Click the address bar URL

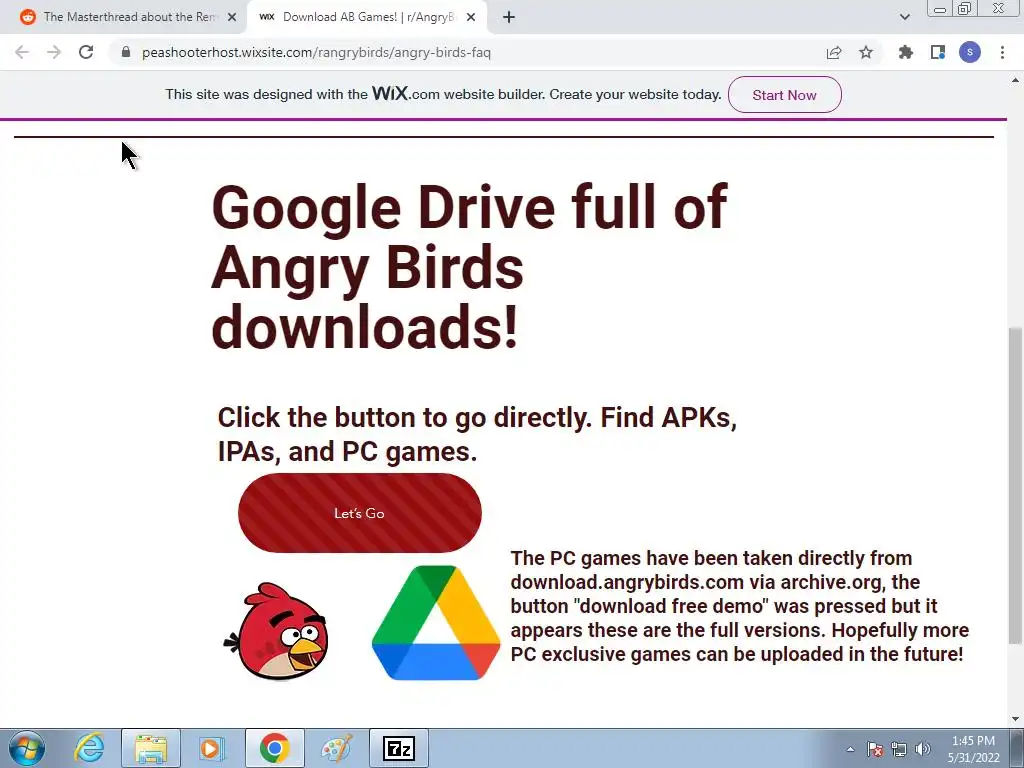[x=316, y=52]
